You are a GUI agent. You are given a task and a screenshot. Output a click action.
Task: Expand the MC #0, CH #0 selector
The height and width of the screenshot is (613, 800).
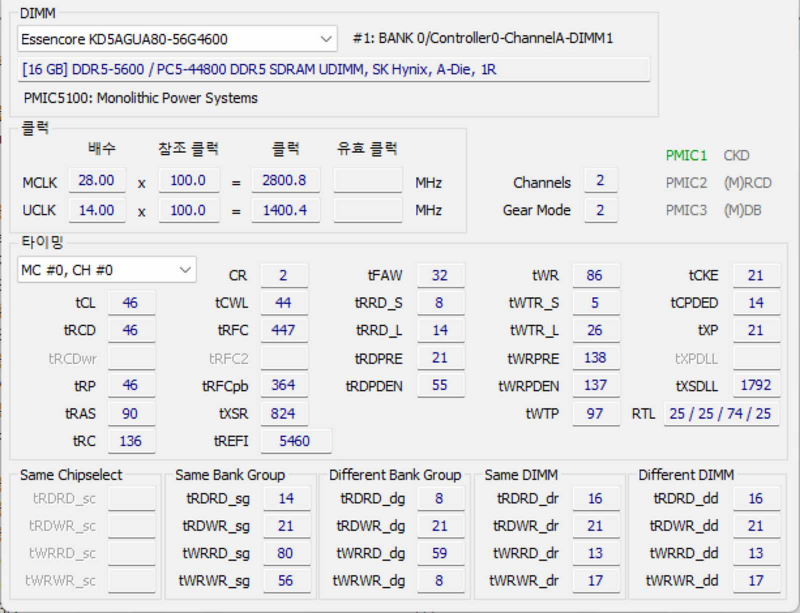107,270
